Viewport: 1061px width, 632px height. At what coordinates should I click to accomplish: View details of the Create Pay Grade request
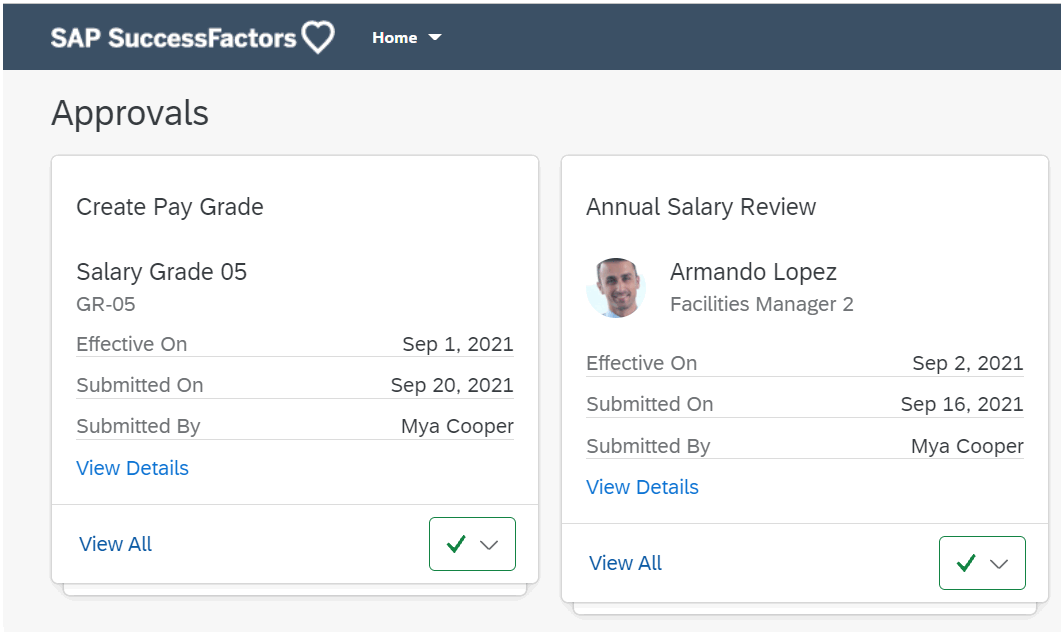(132, 468)
